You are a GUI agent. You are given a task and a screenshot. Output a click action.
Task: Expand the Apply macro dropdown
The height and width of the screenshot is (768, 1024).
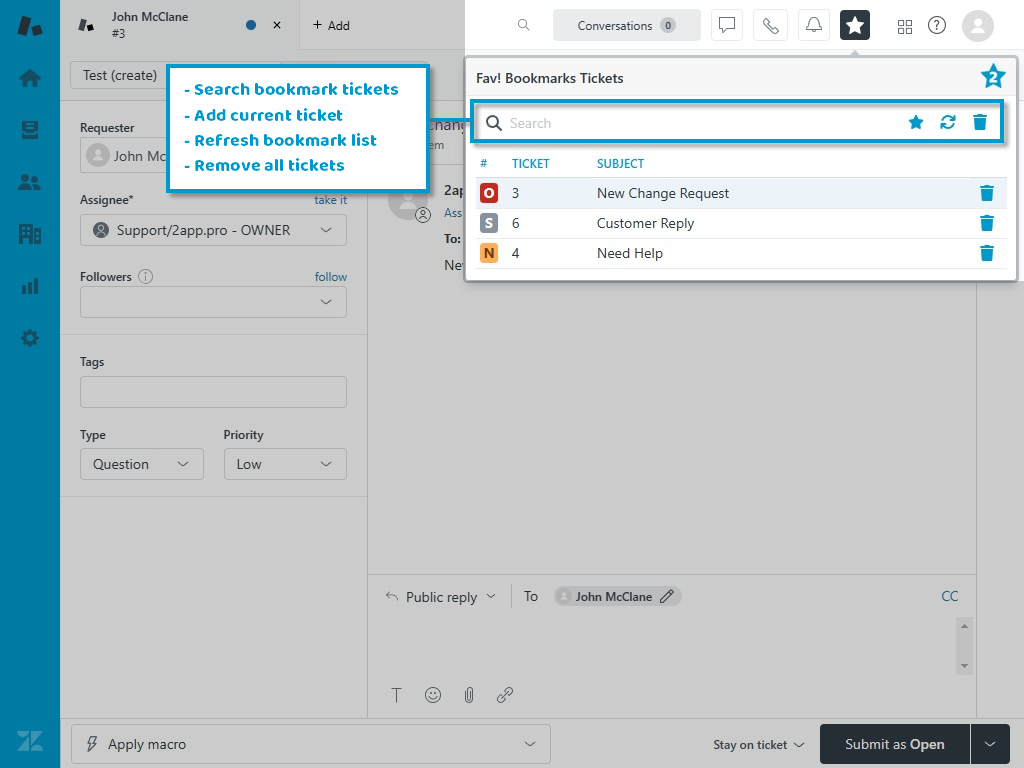[x=310, y=744]
